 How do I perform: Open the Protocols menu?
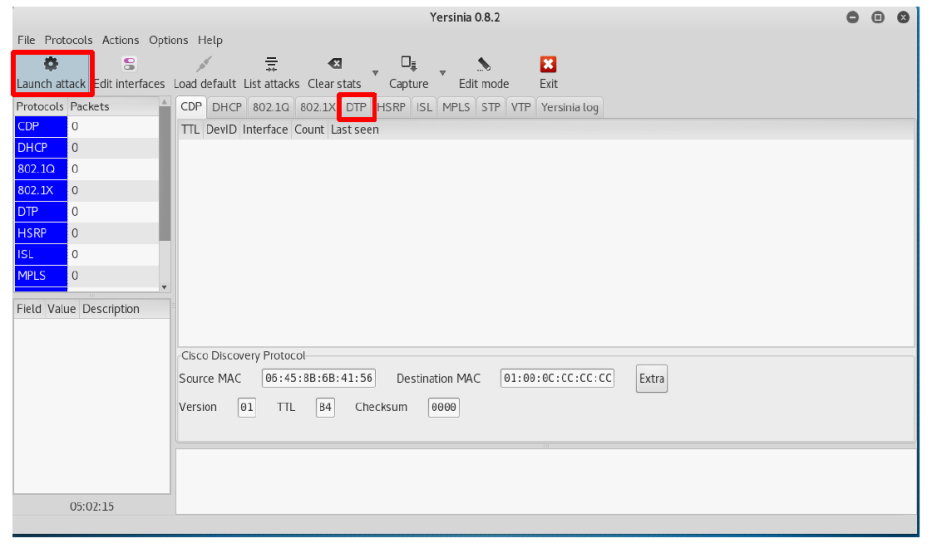69,40
